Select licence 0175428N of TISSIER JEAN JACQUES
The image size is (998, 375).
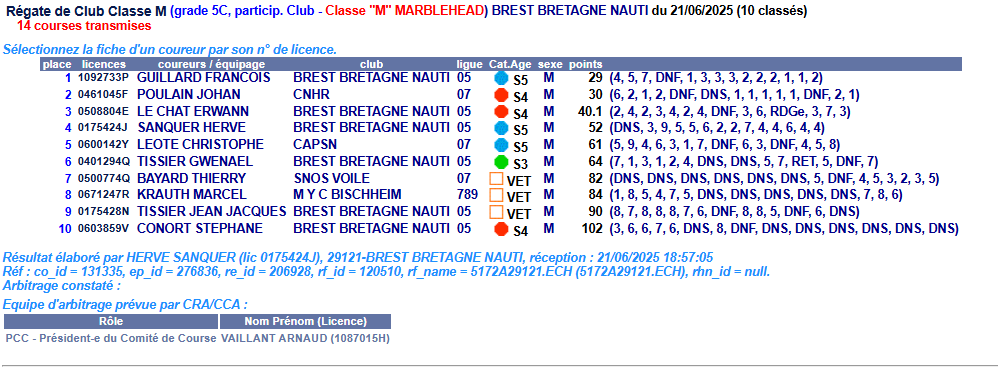[103, 211]
